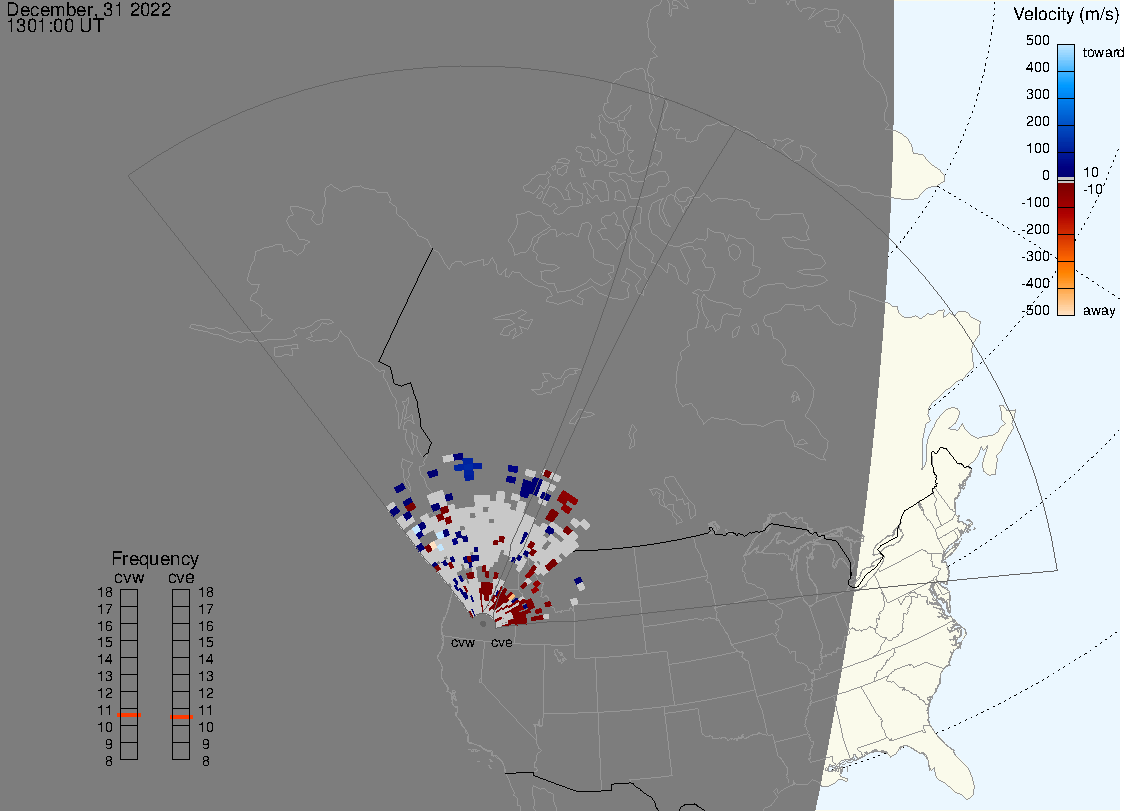The image size is (1124, 811).
Task: Pick the pale peach swatch between -400 and -500
Action: [x=1066, y=302]
